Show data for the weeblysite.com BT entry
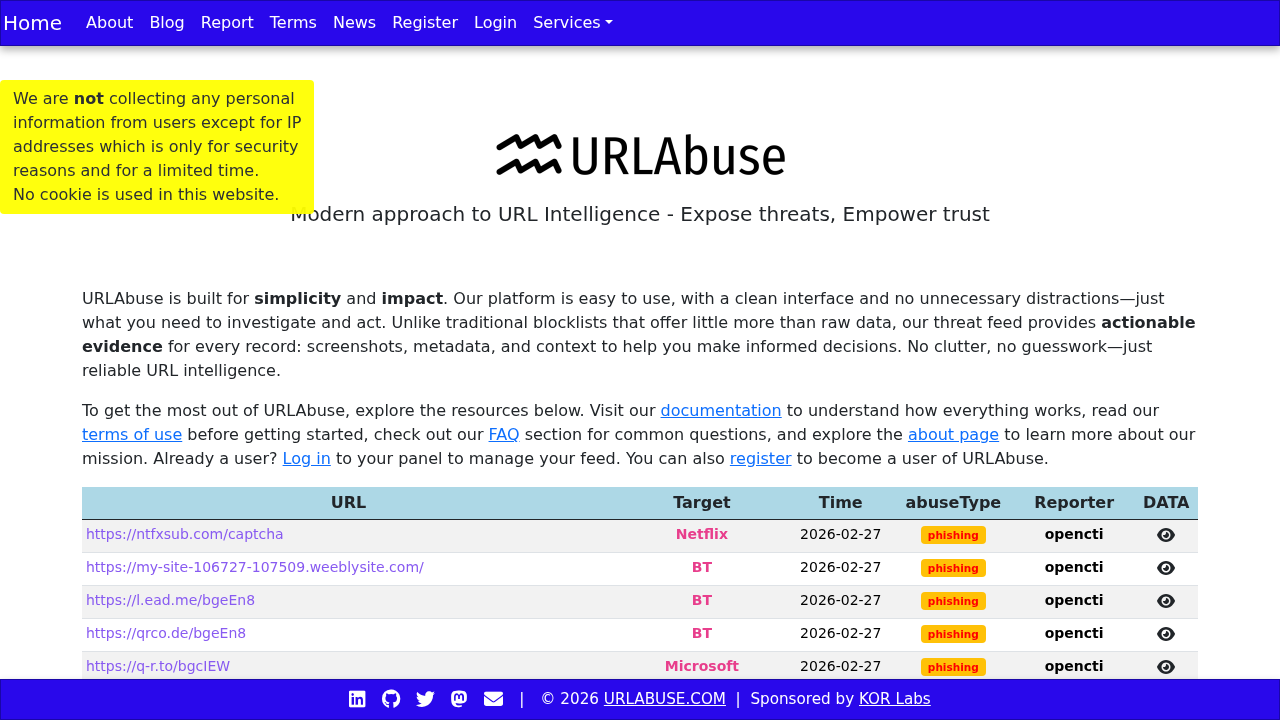 click(1164, 567)
